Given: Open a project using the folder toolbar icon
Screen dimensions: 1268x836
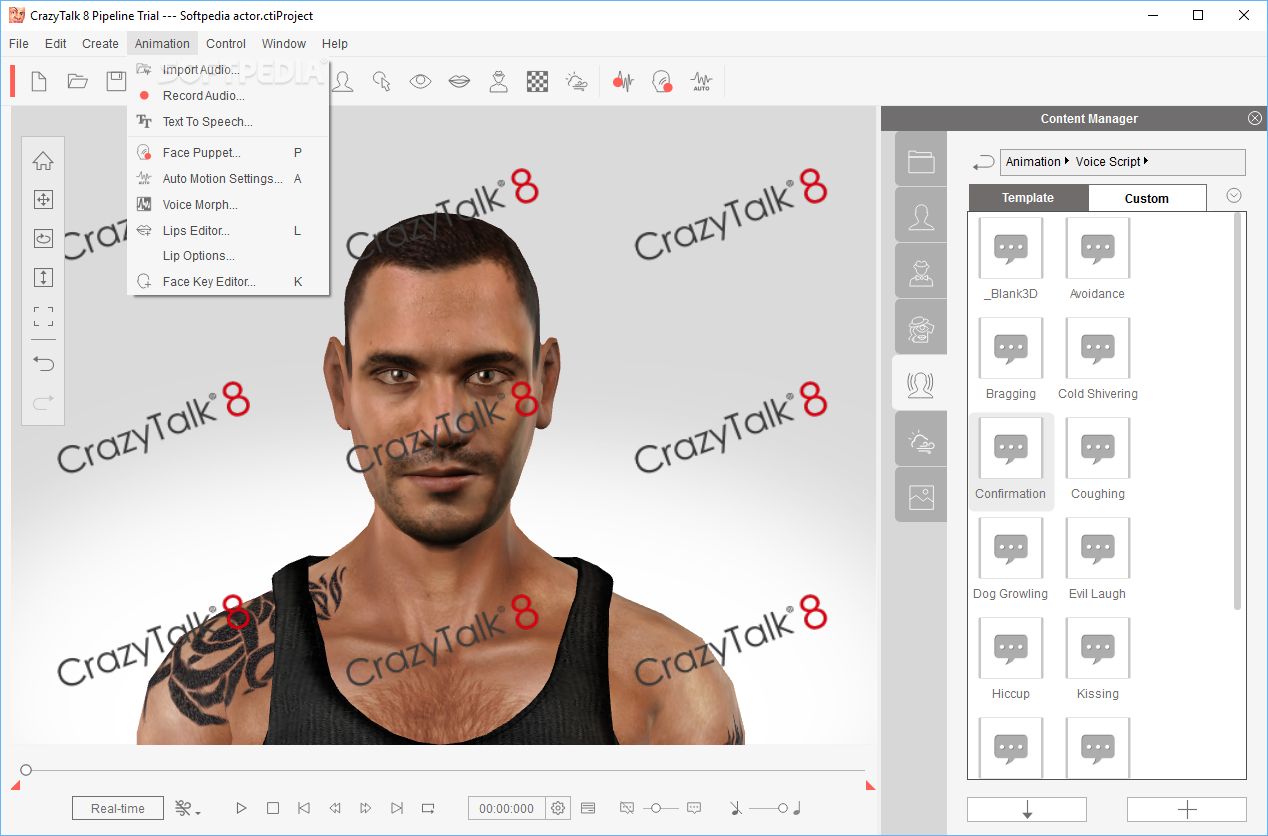Looking at the screenshot, I should click(78, 82).
